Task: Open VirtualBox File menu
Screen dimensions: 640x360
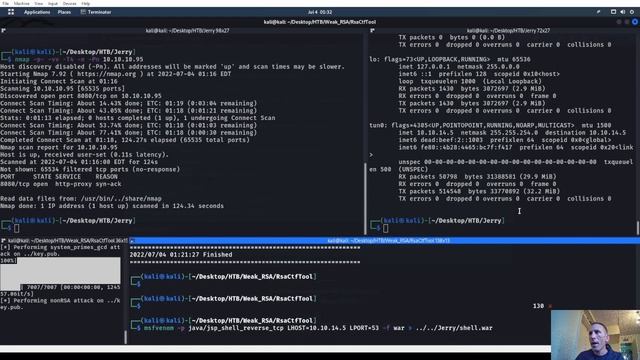Action: [x=6, y=3]
